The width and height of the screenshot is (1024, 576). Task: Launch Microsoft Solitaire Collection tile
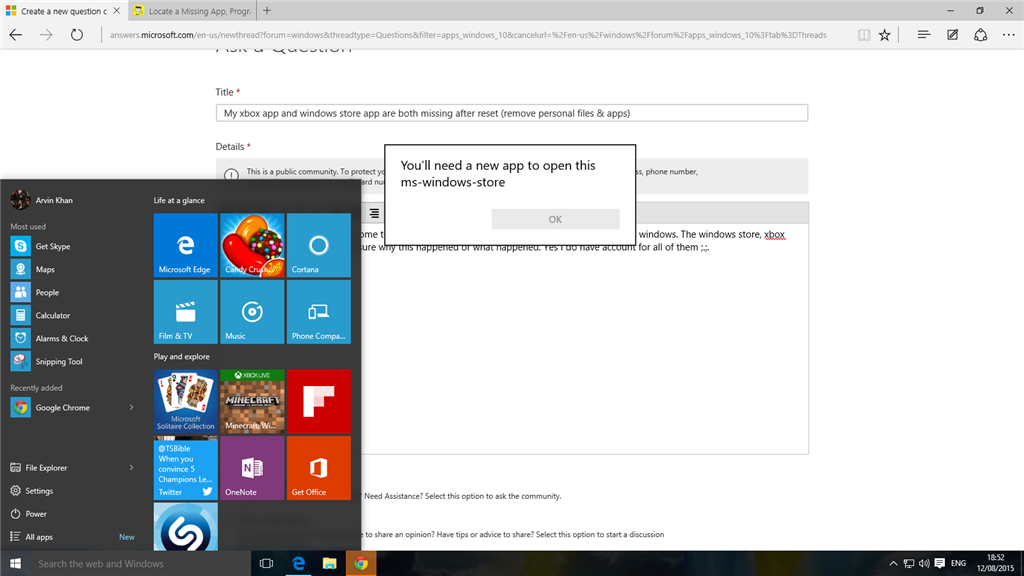(x=185, y=402)
